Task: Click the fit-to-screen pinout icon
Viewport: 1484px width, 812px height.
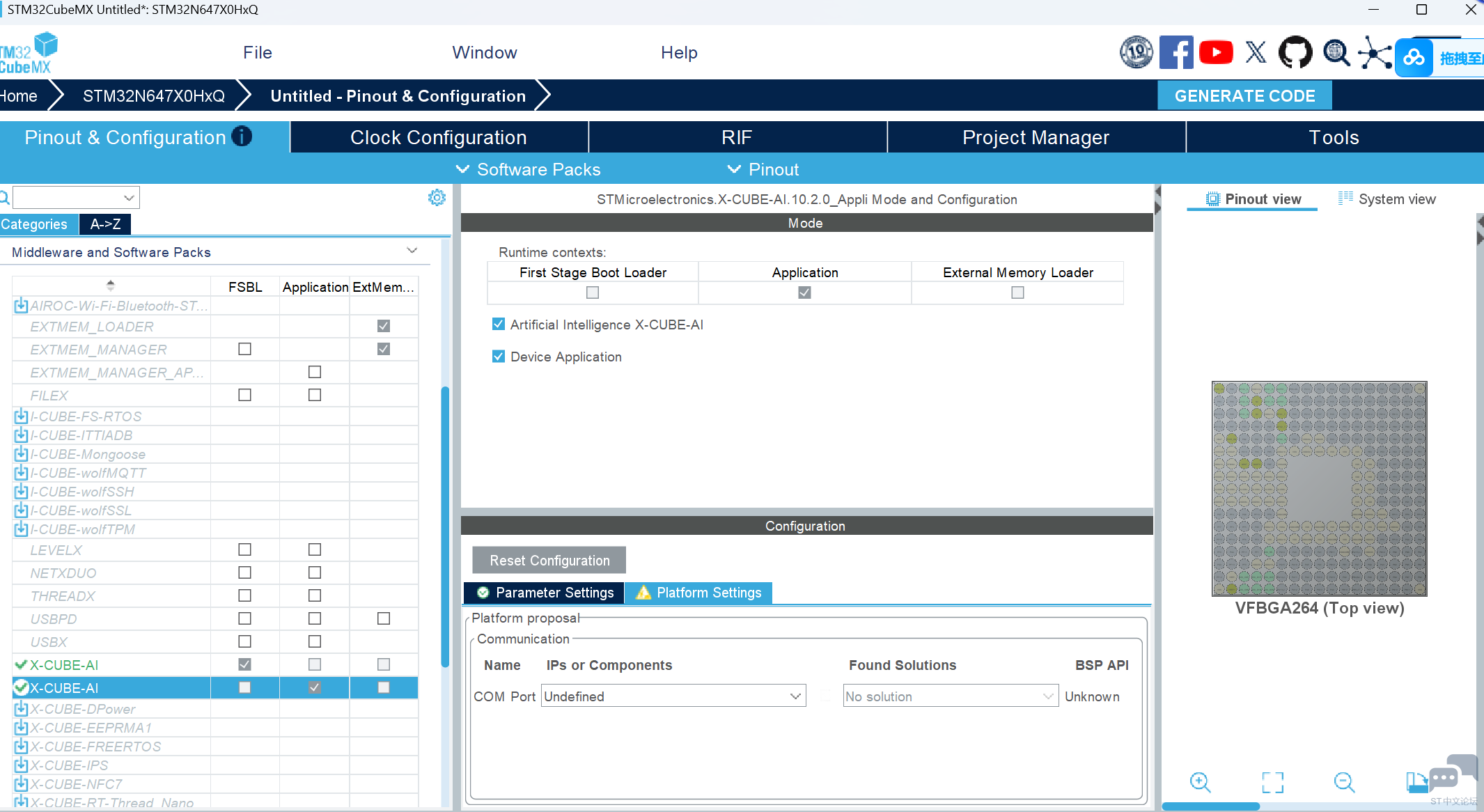Action: point(1272,782)
